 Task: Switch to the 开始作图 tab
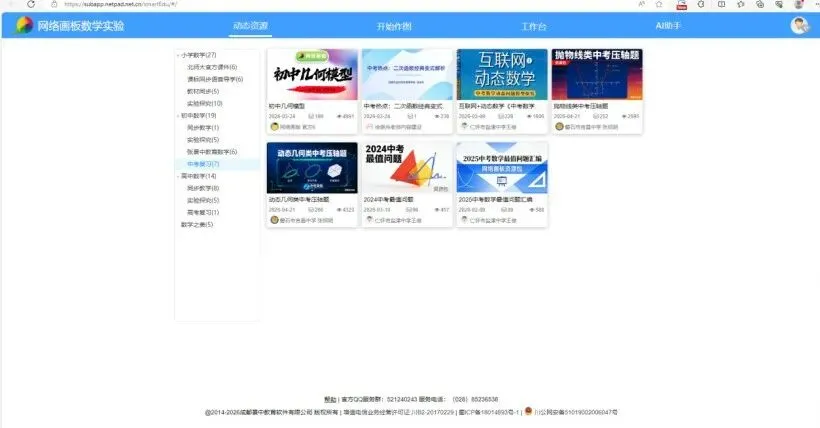coord(394,26)
